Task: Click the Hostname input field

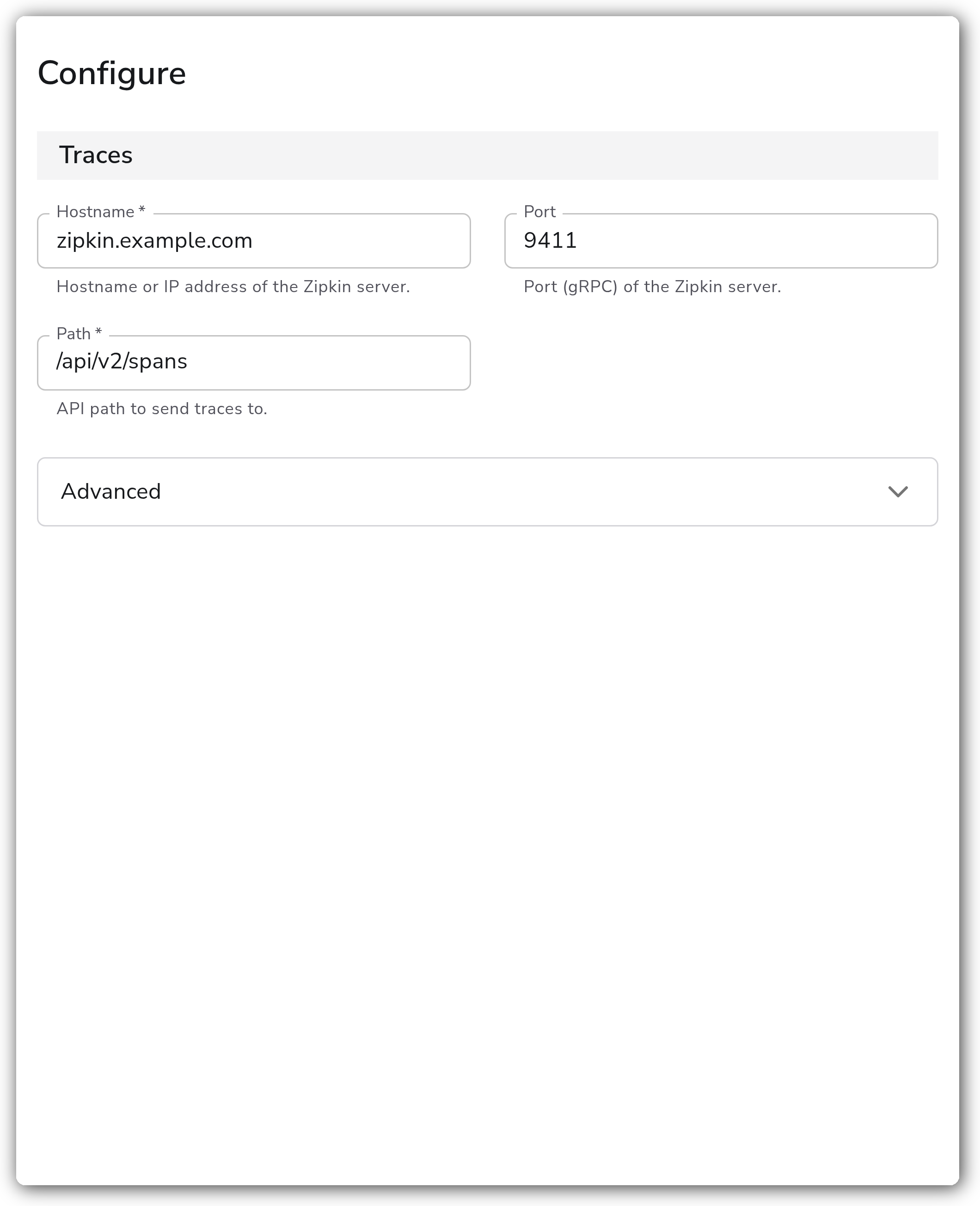Action: [253, 241]
